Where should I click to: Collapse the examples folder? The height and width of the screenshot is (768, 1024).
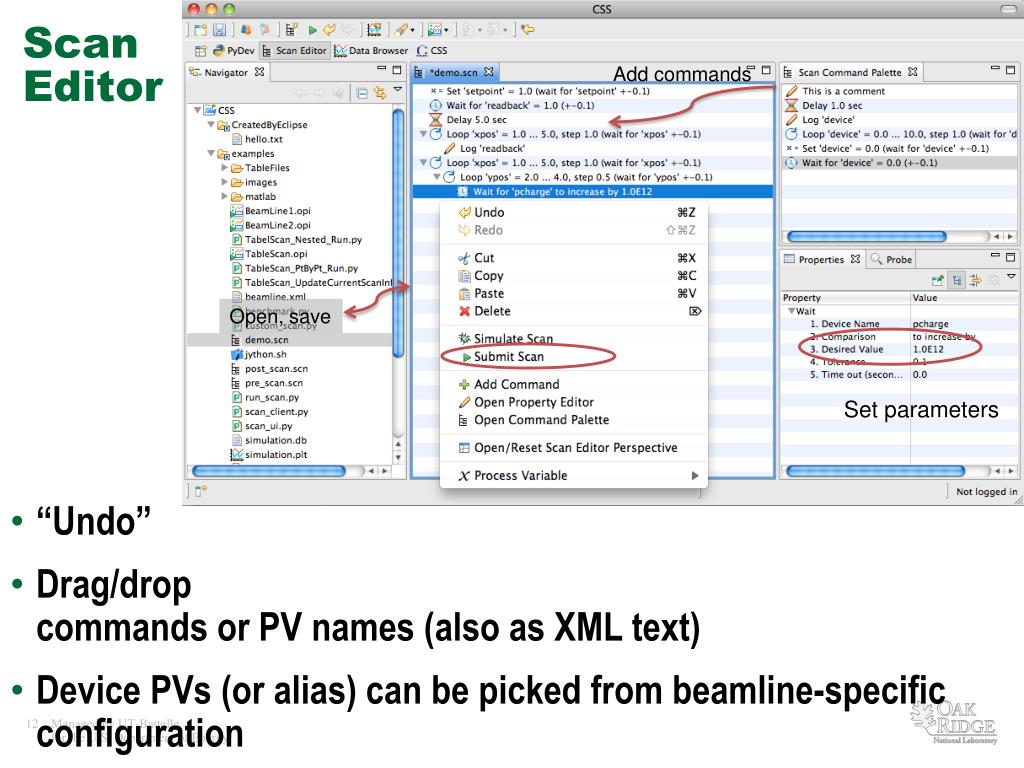[211, 153]
